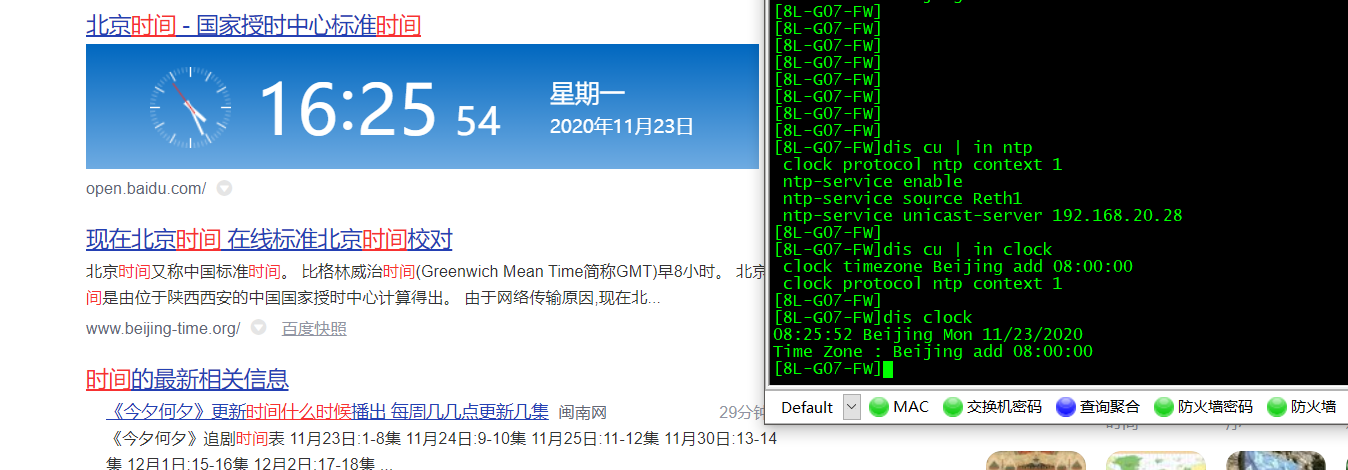This screenshot has width=1348, height=470.
Task: Click the Default label in terminal button bar
Action: (x=807, y=407)
